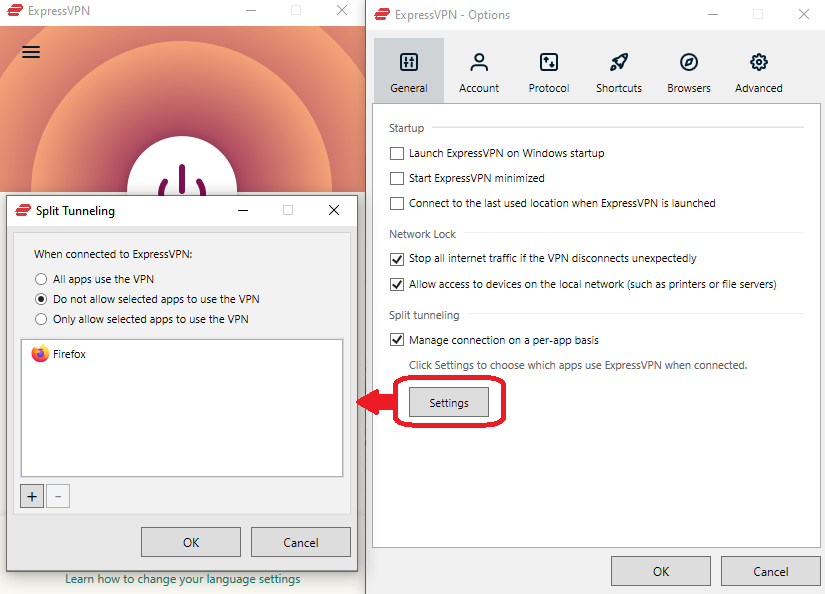Image resolution: width=825 pixels, height=594 pixels.
Task: Cancel the Split Tunneling dialog
Action: point(301,542)
